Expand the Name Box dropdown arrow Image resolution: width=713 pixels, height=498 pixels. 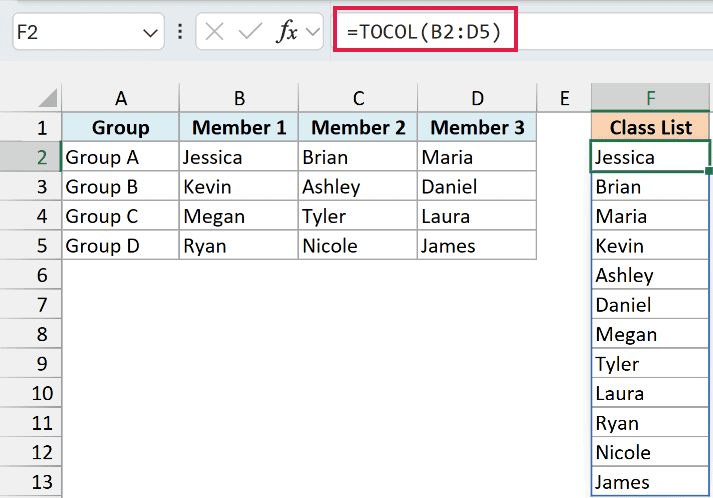(x=150, y=33)
